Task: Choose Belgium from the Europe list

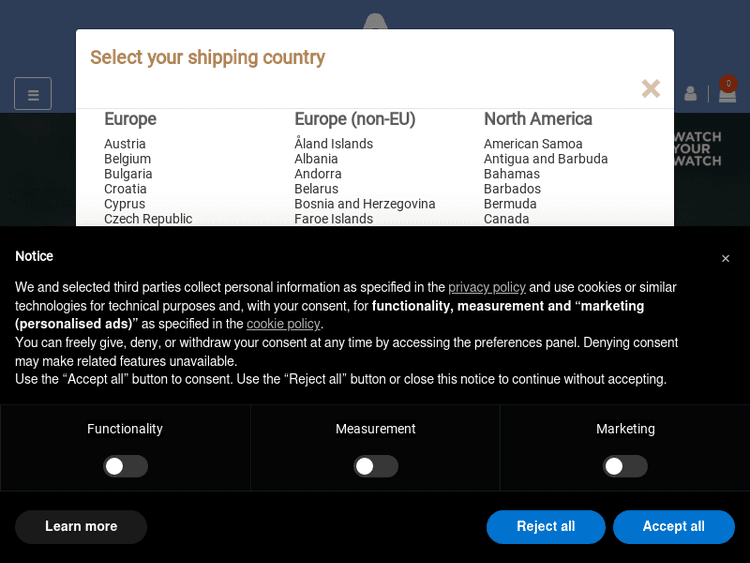Action: pos(128,159)
